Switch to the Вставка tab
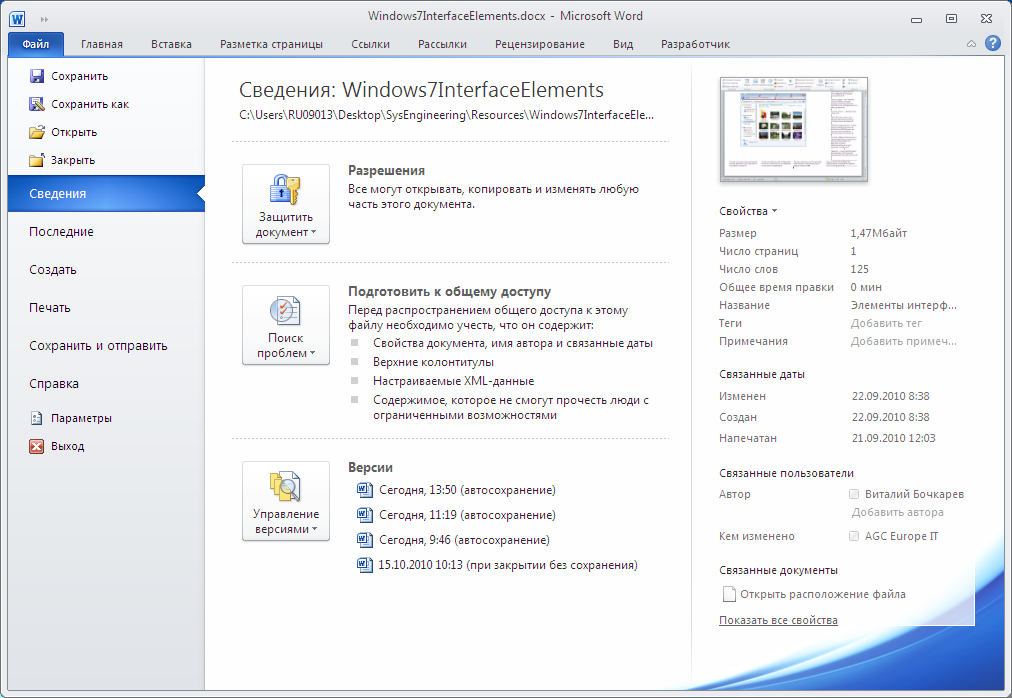1012x698 pixels. [x=171, y=44]
